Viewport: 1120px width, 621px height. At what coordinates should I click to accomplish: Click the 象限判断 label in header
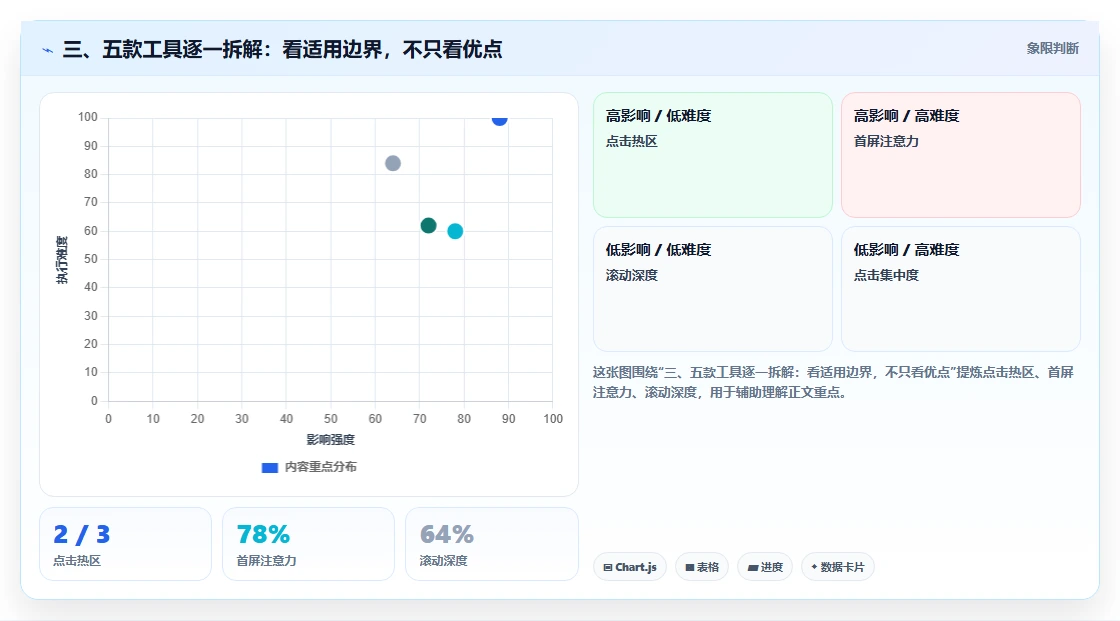[x=1052, y=49]
